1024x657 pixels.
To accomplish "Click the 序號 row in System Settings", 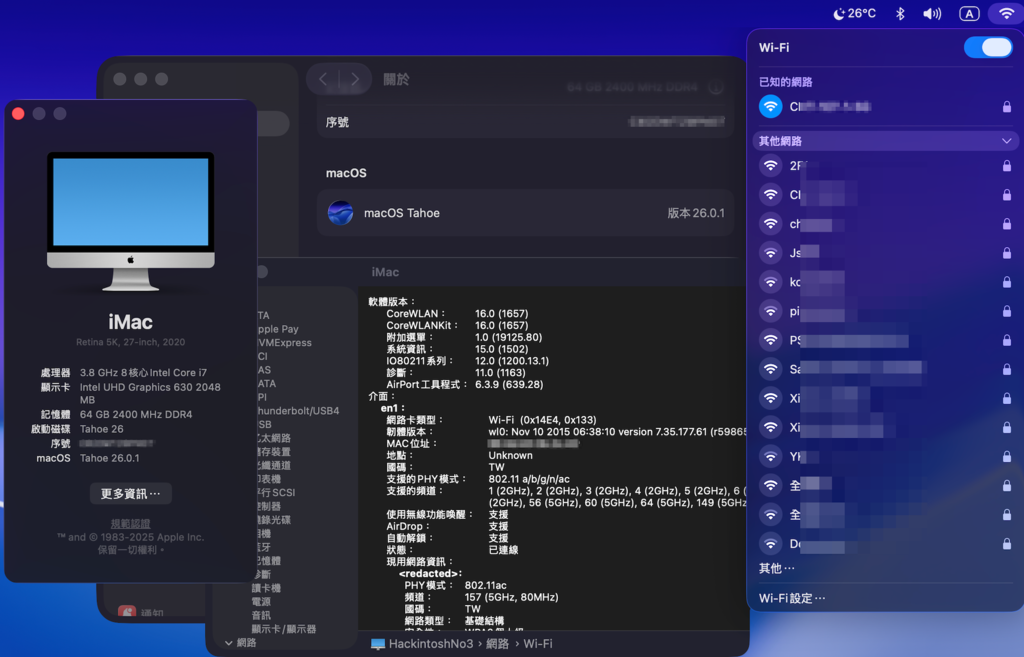I will point(526,122).
